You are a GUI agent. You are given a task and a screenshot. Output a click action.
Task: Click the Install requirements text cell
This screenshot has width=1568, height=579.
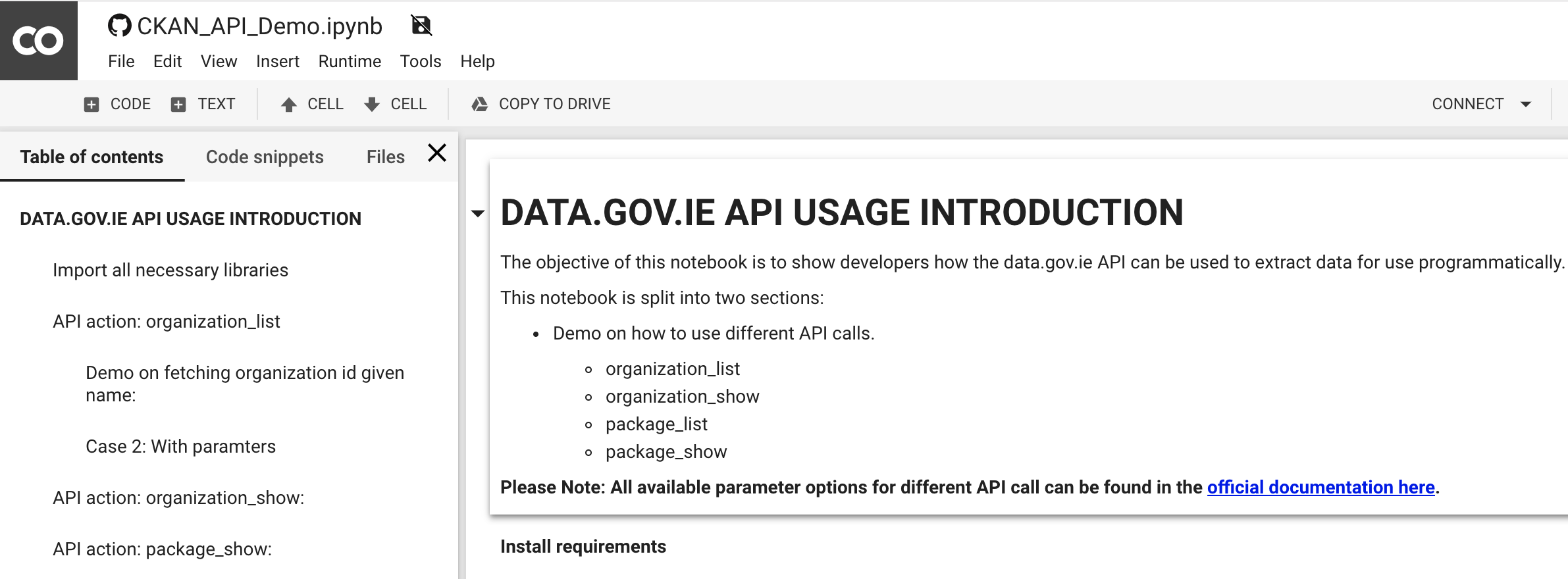583,546
